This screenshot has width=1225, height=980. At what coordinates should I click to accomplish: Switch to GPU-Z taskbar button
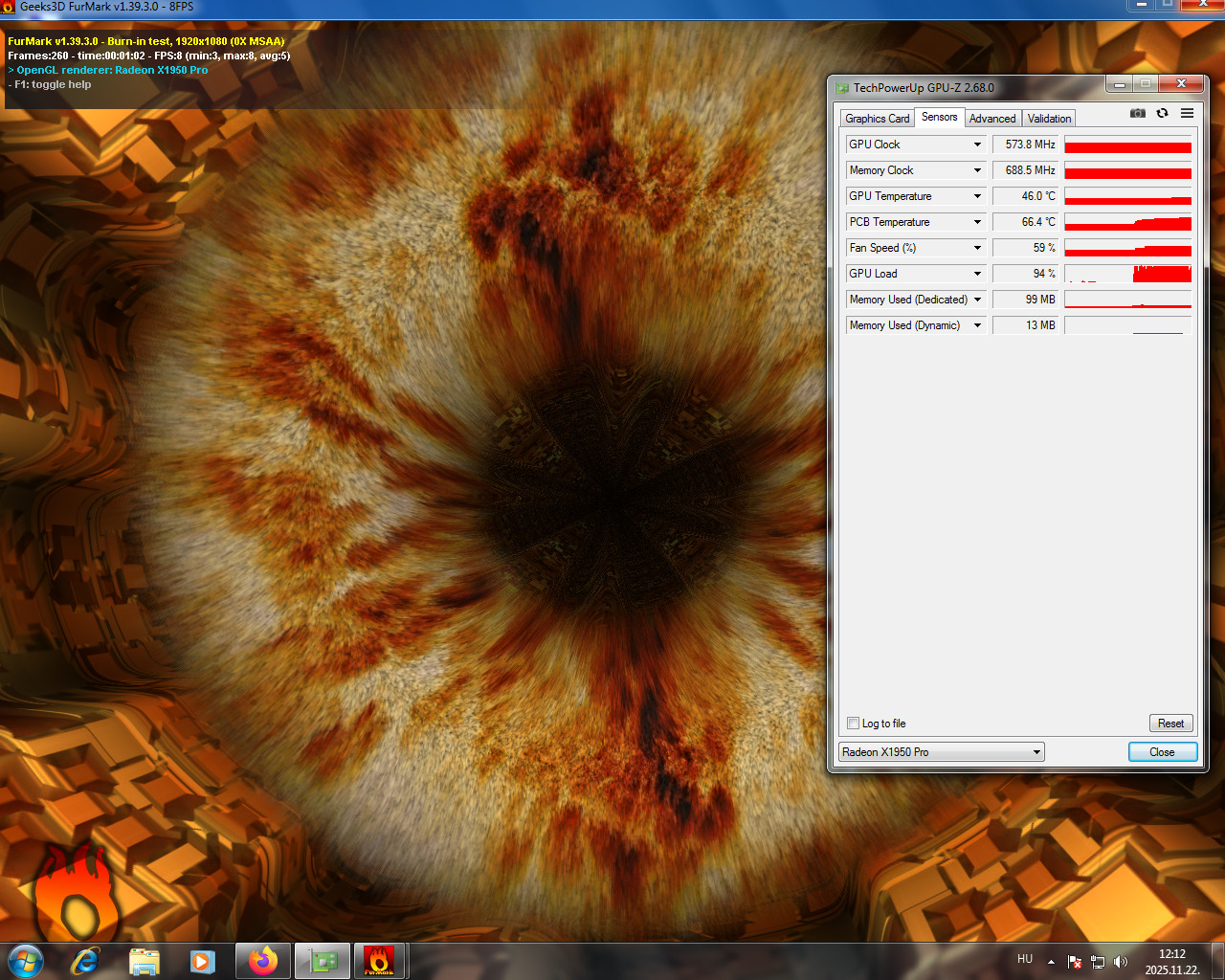(x=322, y=961)
